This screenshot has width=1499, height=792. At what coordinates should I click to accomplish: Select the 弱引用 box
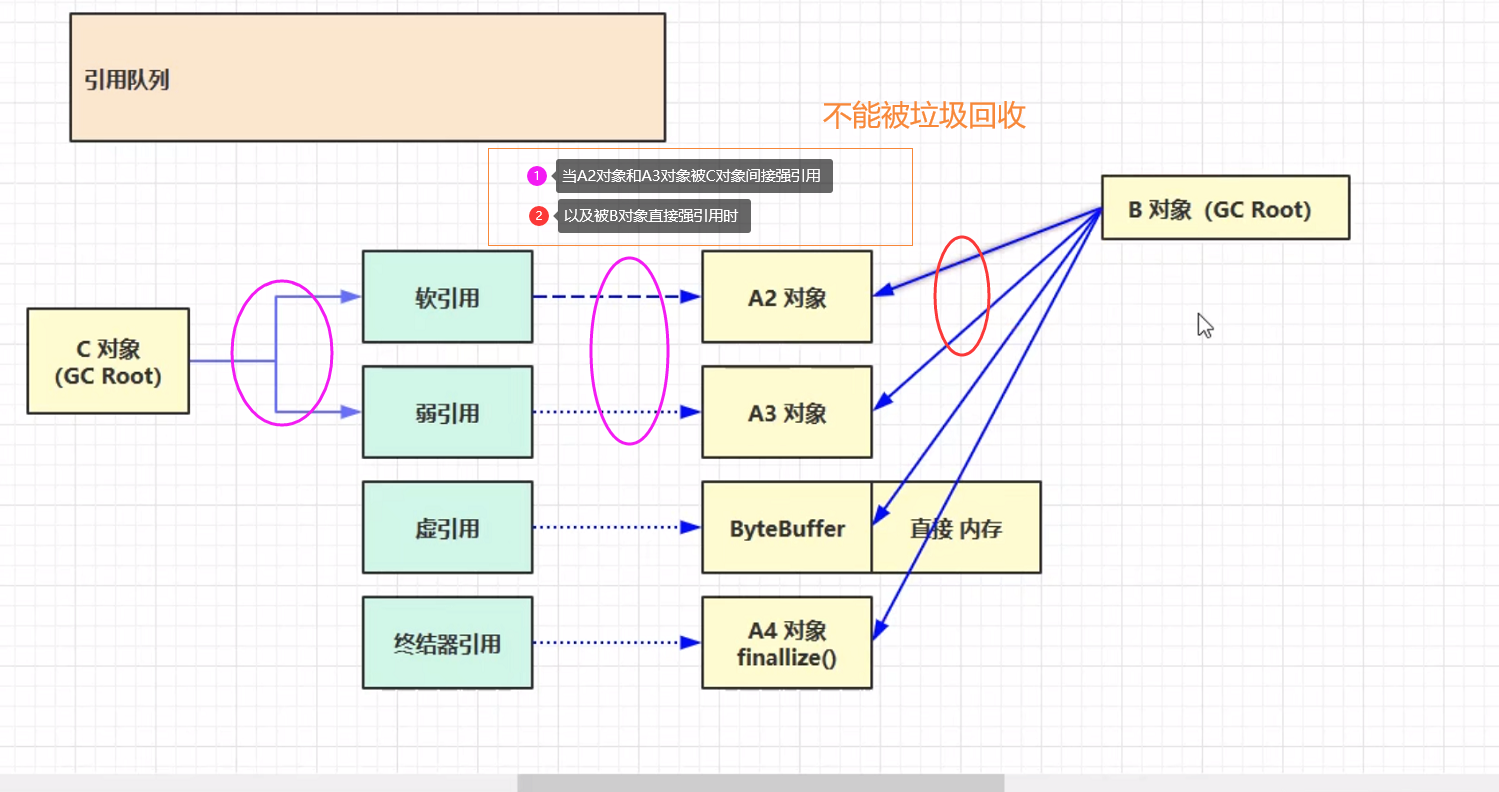tap(447, 412)
